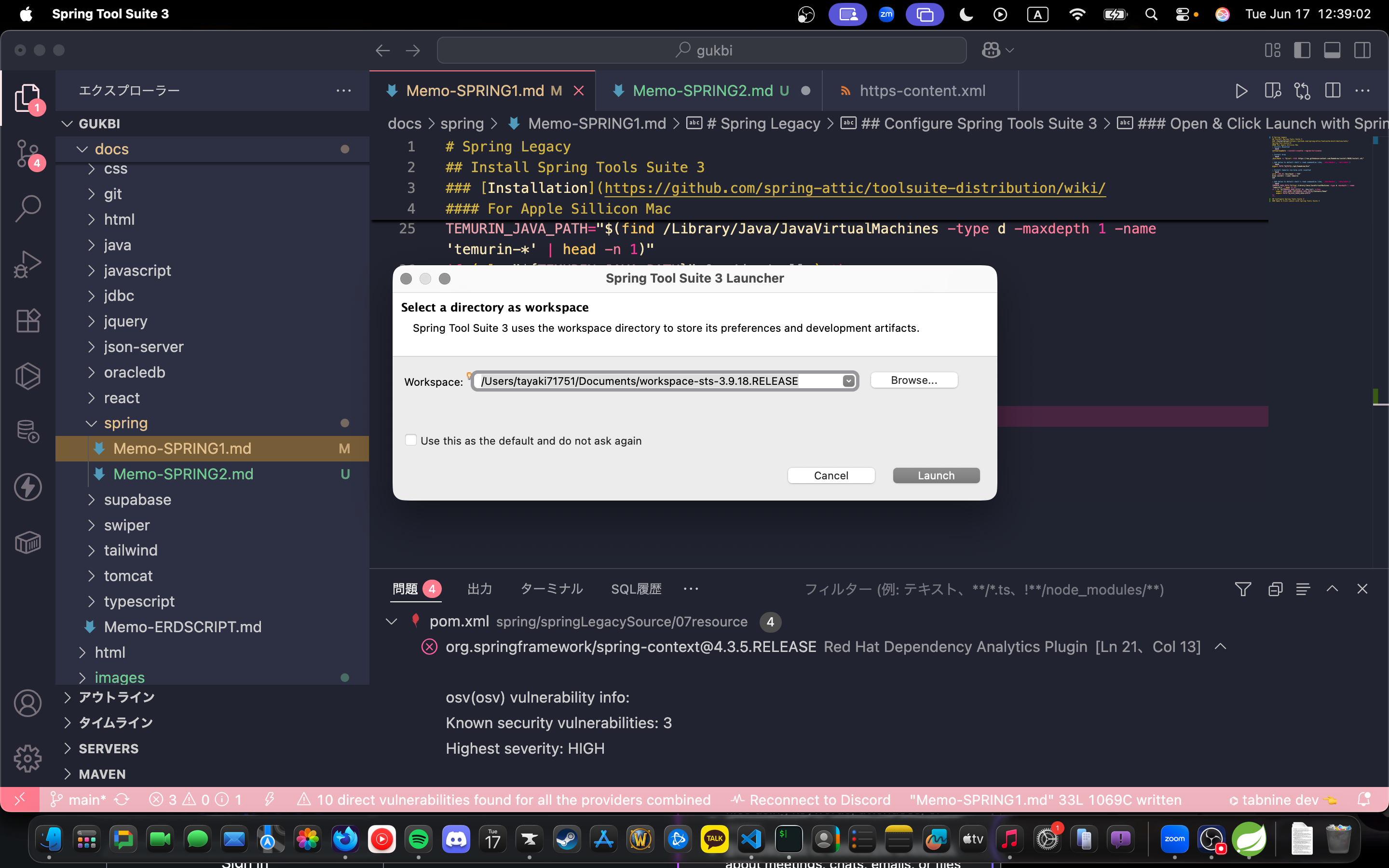Open the Manage gear menu

[27, 759]
